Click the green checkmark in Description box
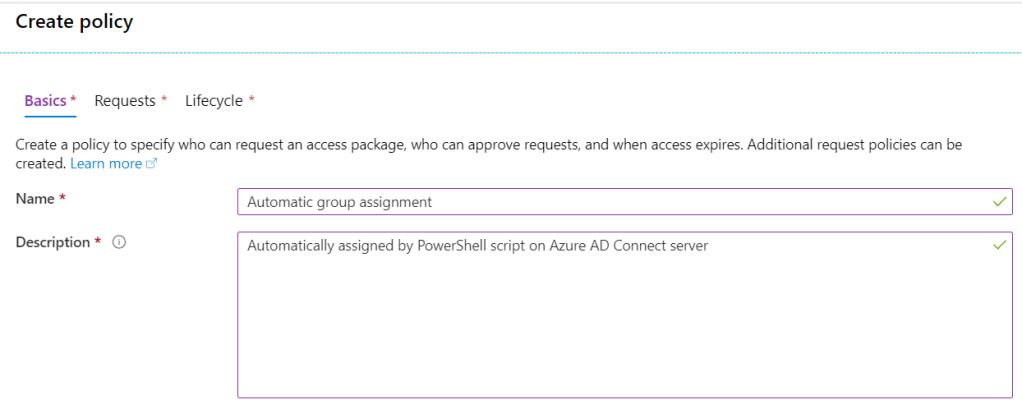 click(x=999, y=244)
